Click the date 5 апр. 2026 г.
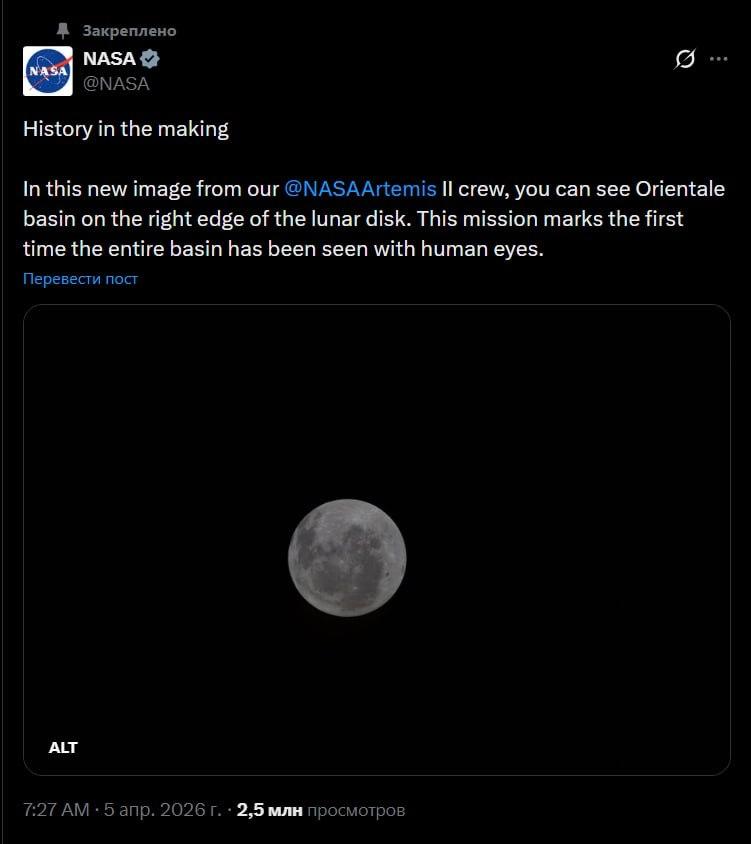 click(x=163, y=810)
